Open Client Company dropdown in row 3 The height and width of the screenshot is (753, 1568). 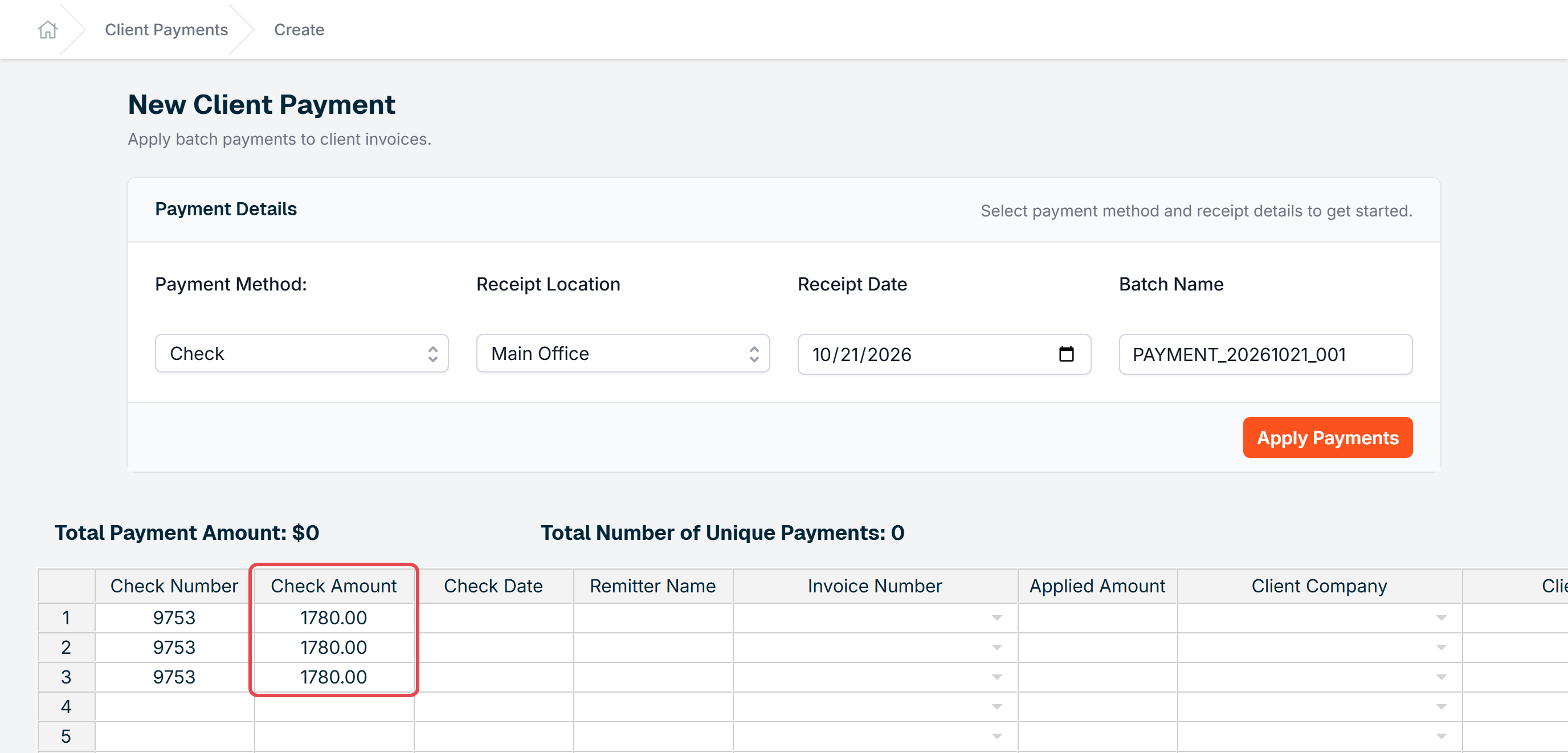click(x=1441, y=677)
